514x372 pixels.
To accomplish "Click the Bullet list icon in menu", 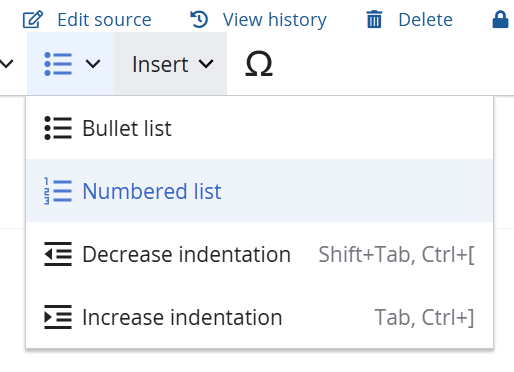I will 58,128.
